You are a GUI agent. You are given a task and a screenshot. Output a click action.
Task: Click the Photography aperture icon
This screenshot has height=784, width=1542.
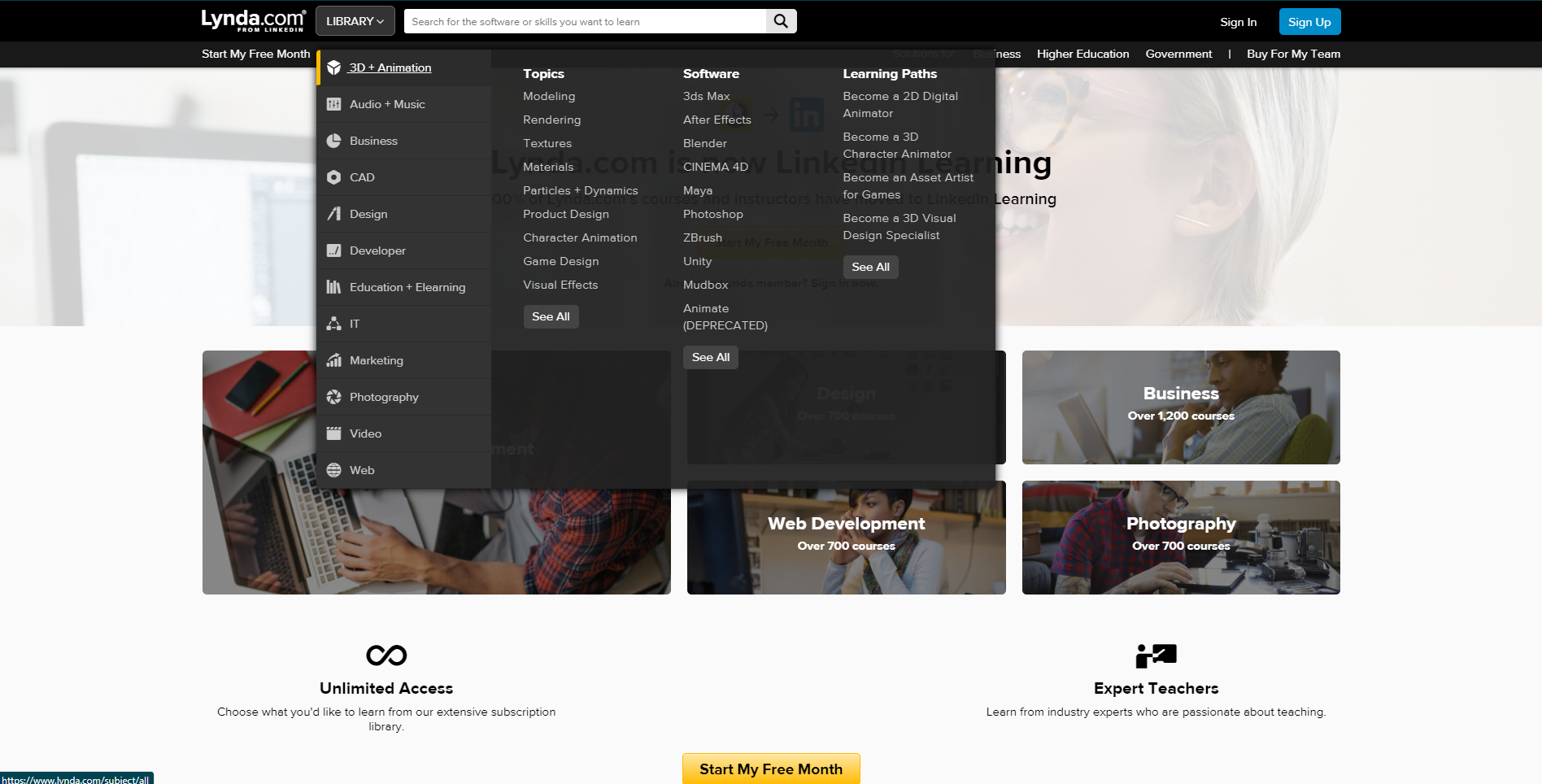tap(333, 397)
